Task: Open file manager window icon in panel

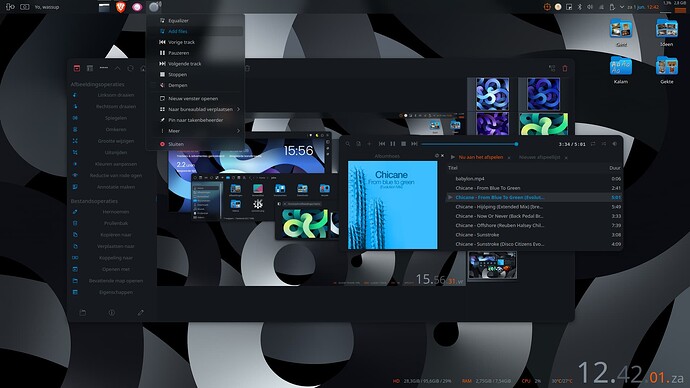Action: coord(104,7)
